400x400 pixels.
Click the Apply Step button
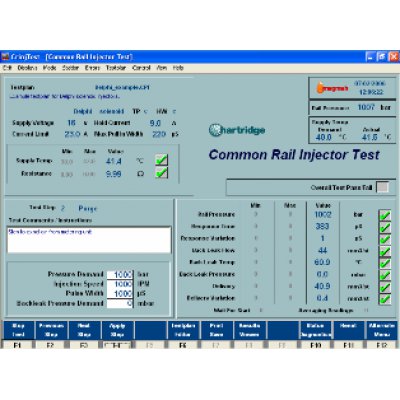pyautogui.click(x=117, y=330)
